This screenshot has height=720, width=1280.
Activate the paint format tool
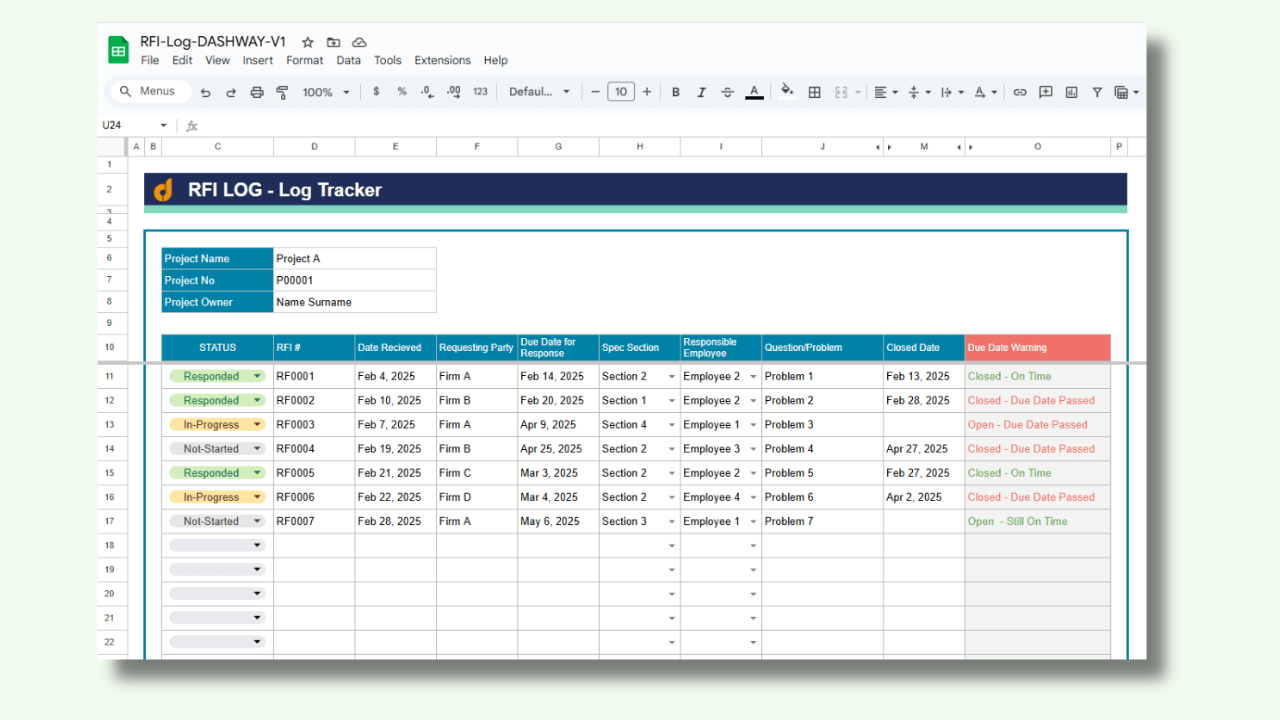282,92
